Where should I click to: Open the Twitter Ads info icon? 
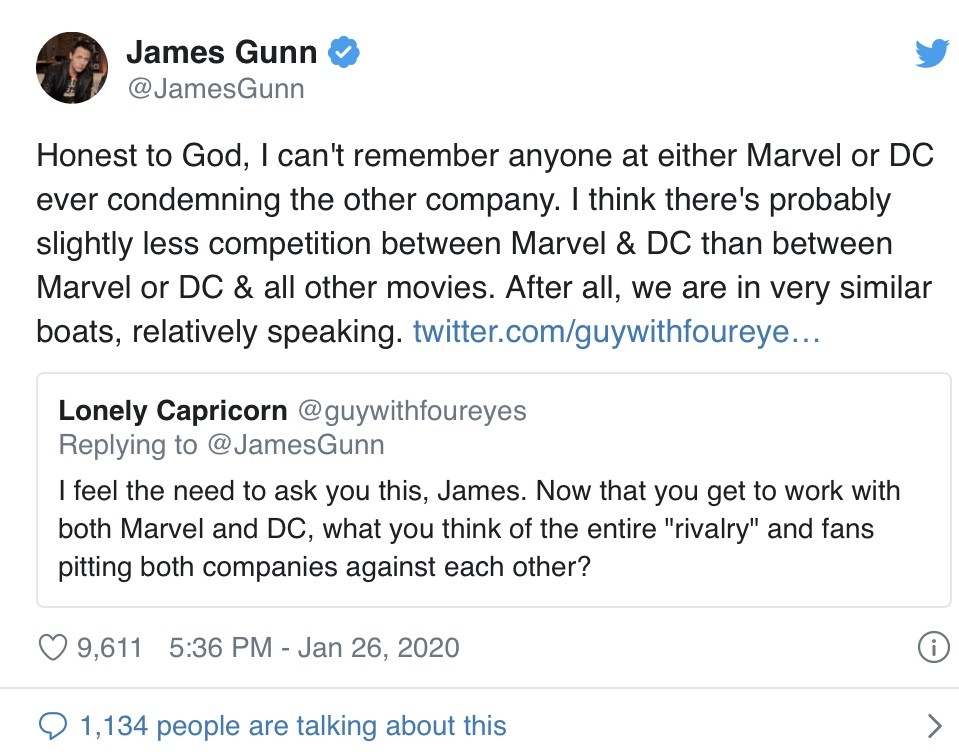tap(932, 648)
